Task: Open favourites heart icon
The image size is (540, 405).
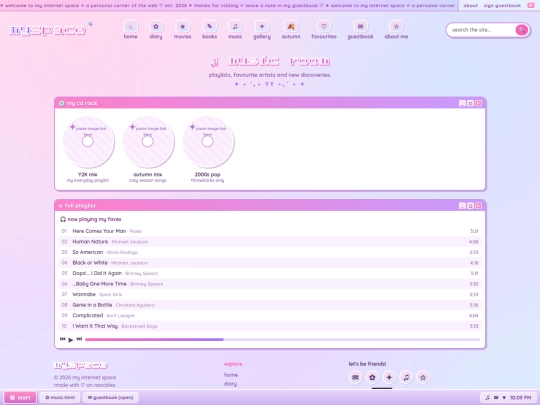Action: pos(324,27)
